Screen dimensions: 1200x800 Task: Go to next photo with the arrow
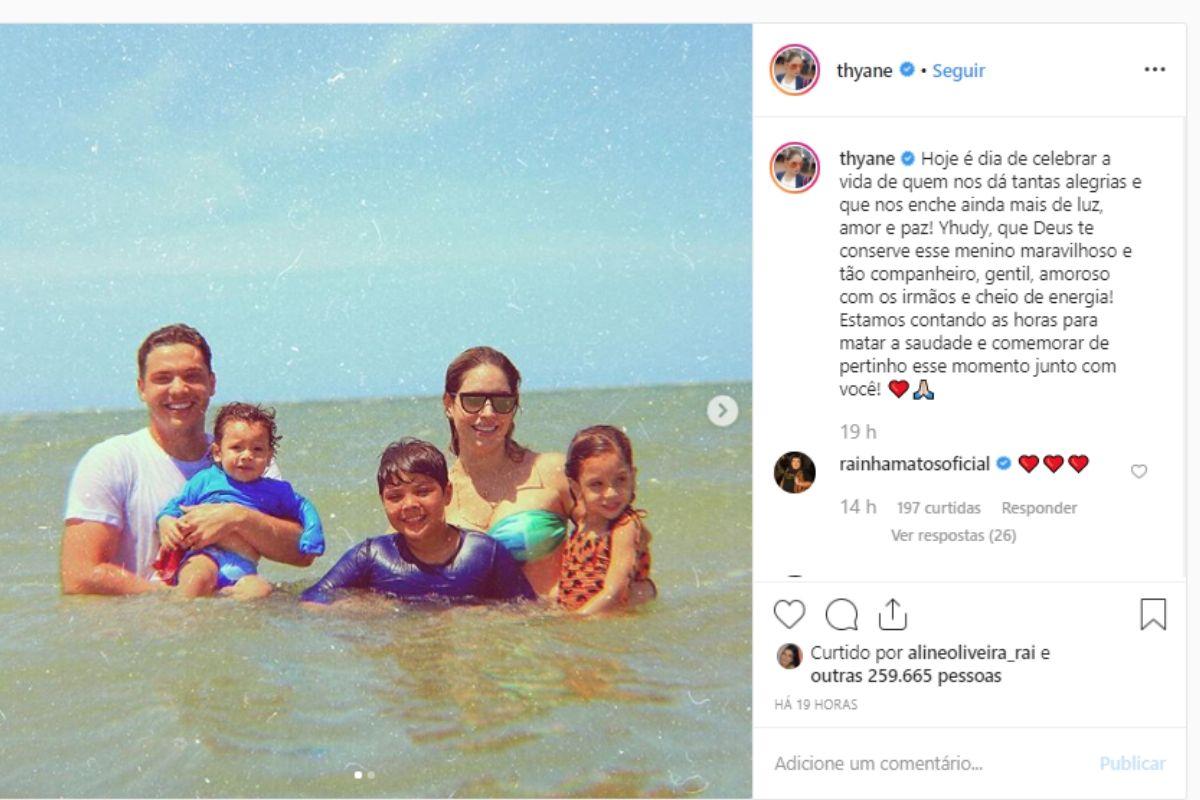(x=722, y=410)
